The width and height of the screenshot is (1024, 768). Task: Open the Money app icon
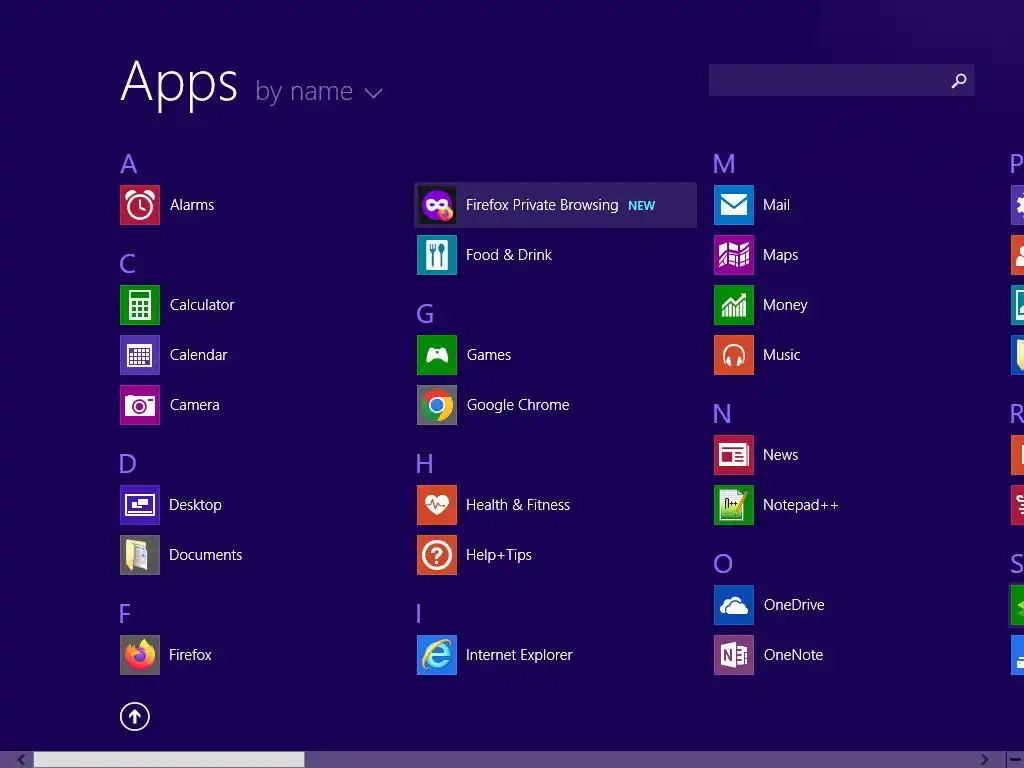click(734, 305)
